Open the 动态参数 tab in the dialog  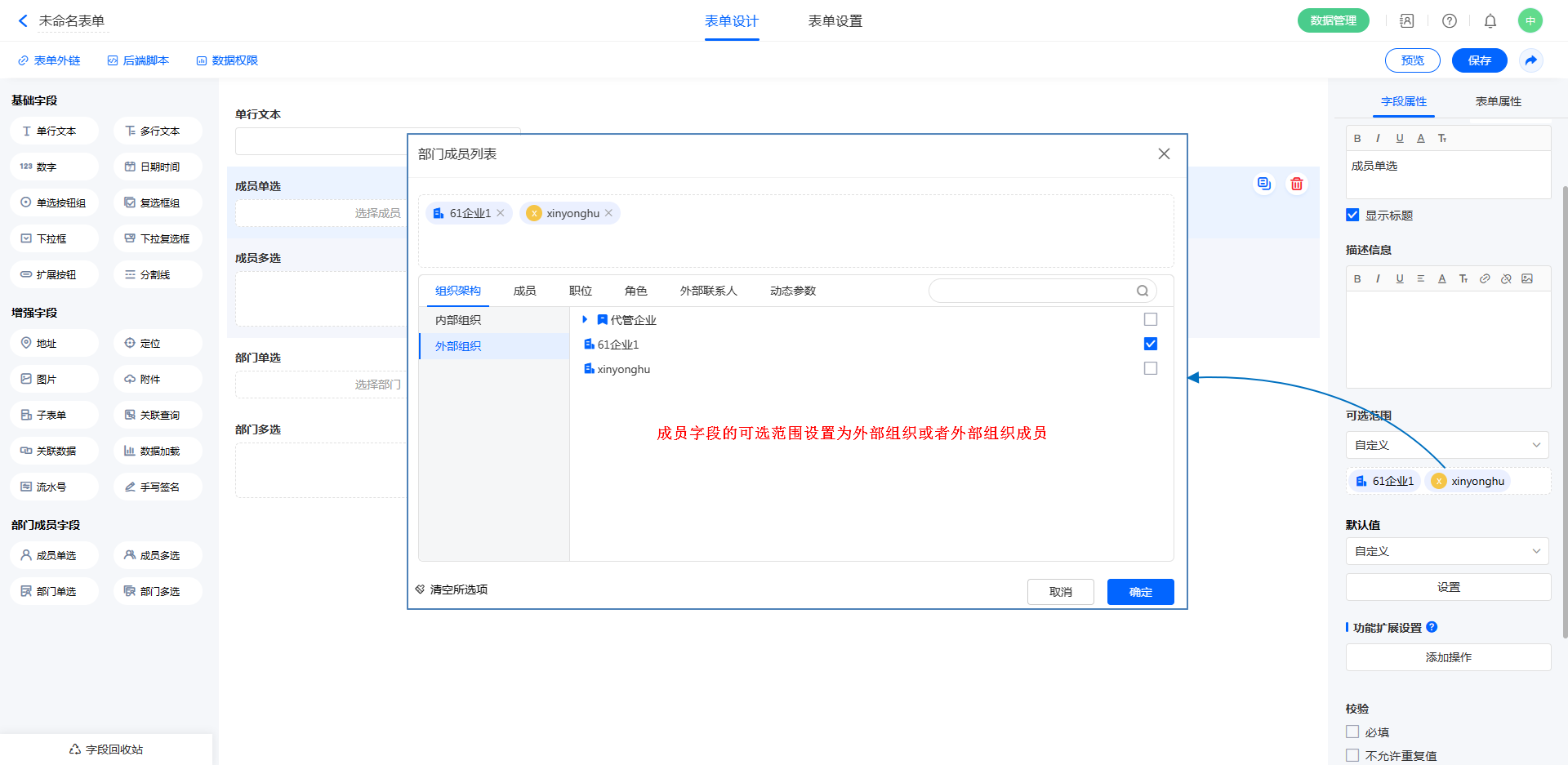coord(792,291)
